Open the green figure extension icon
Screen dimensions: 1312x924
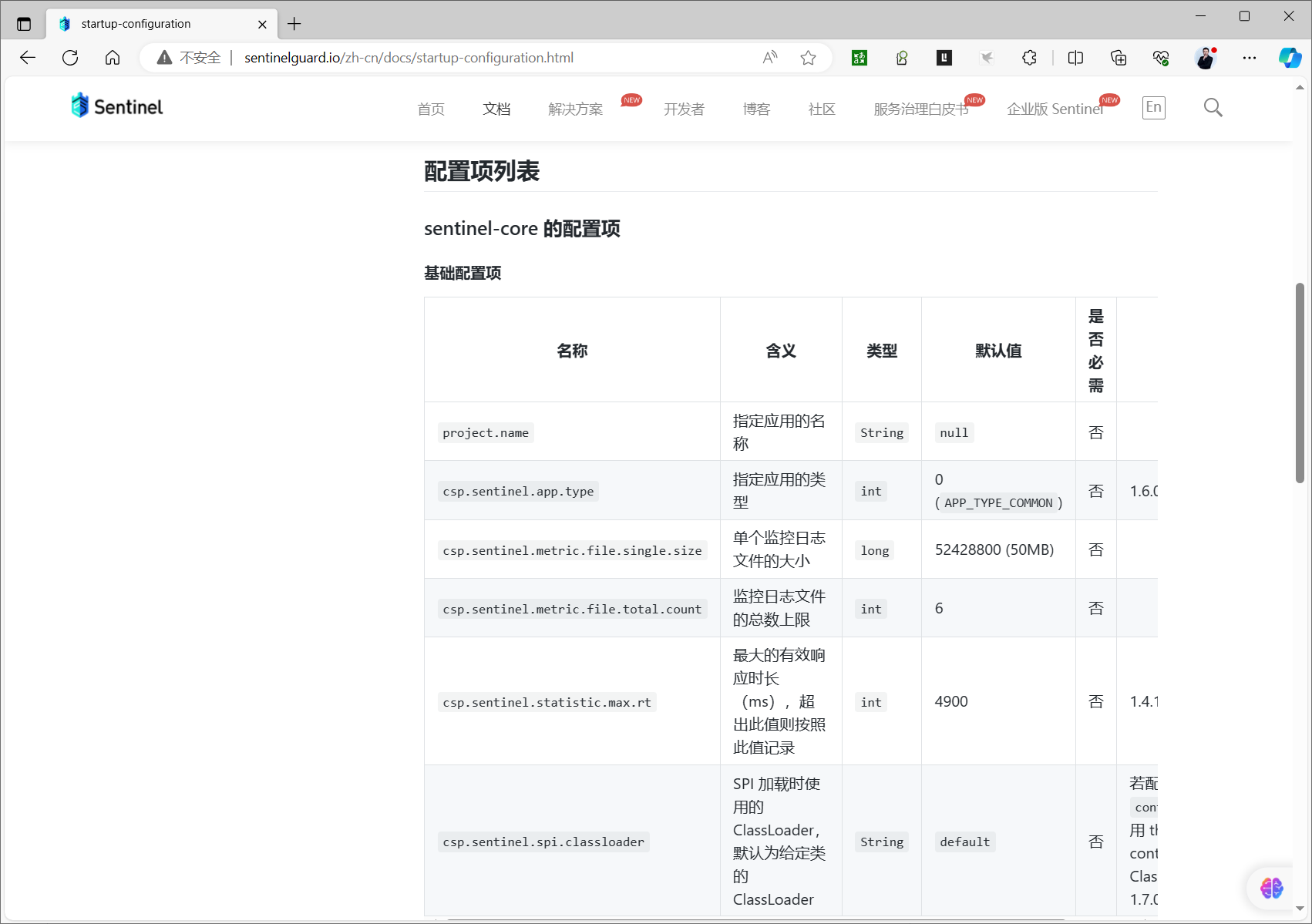coord(902,58)
